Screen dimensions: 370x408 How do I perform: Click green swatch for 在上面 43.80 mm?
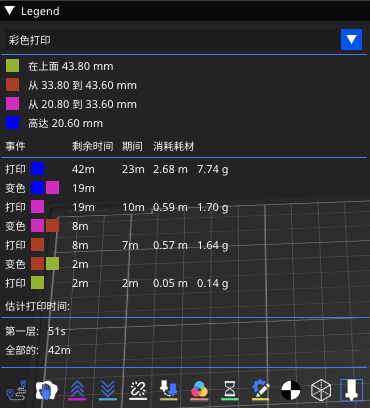(12, 66)
